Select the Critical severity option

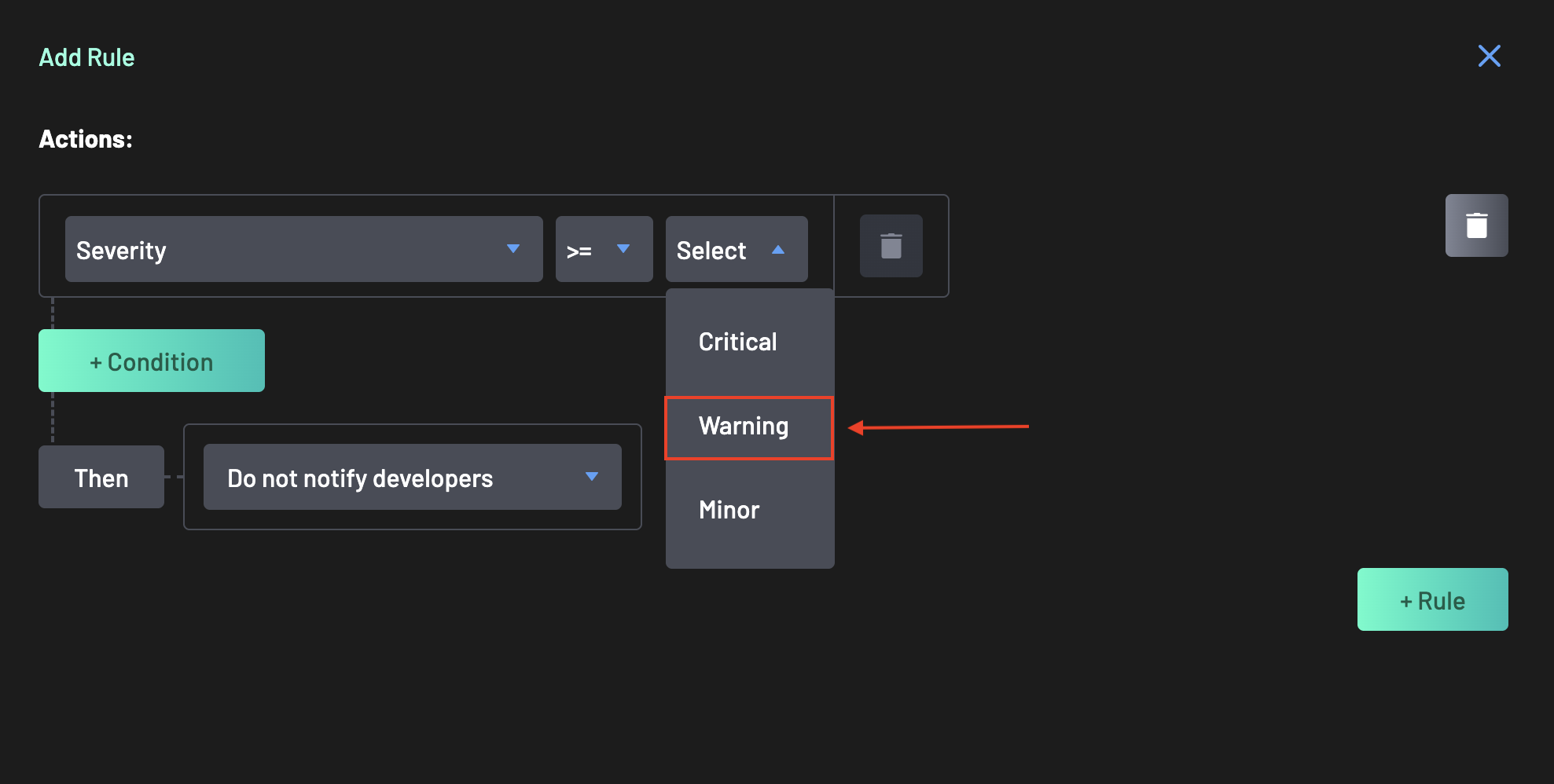point(737,342)
